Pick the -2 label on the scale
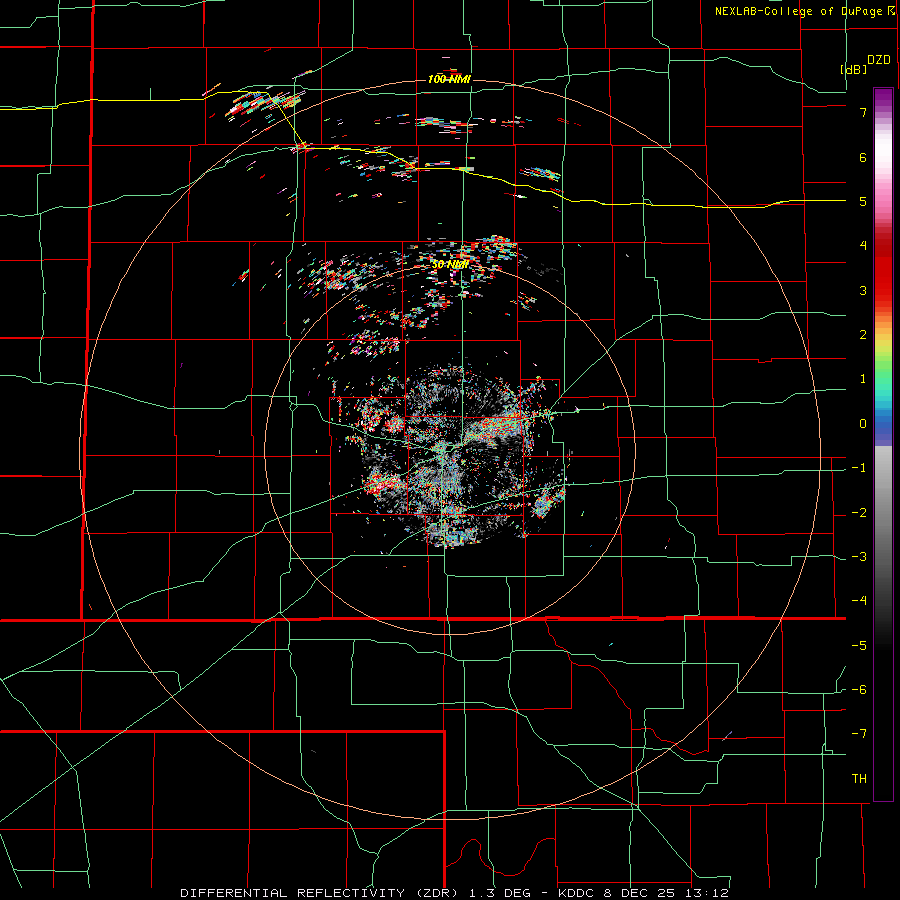900x900 pixels. [859, 513]
